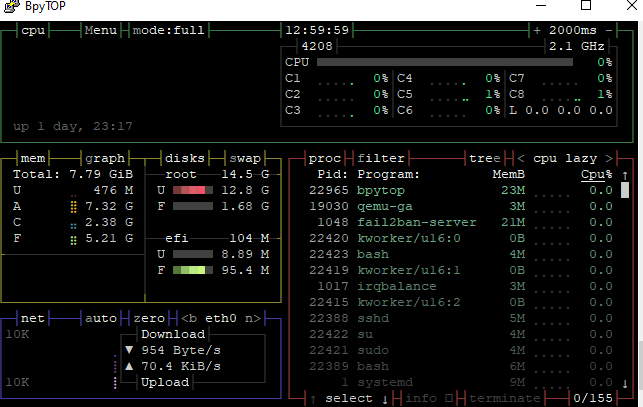
Task: Click the scroll up arrow in proc list
Action: tap(625, 175)
